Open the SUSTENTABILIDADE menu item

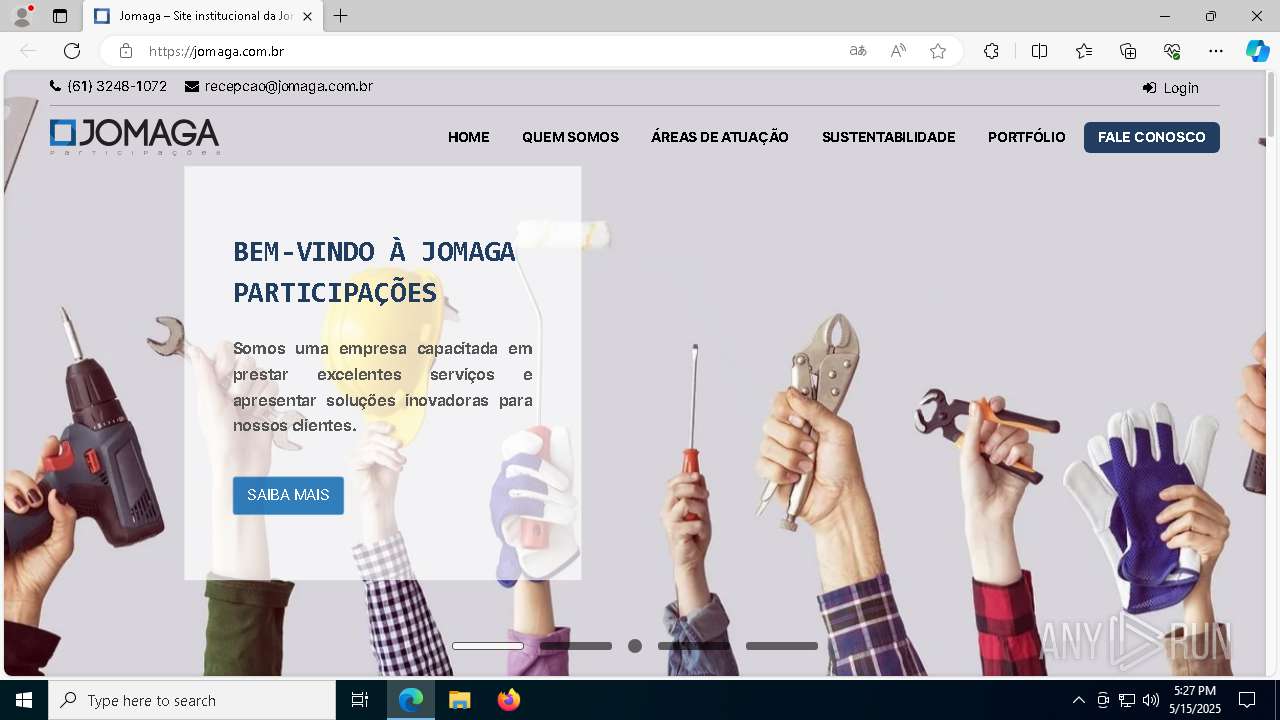click(x=889, y=137)
